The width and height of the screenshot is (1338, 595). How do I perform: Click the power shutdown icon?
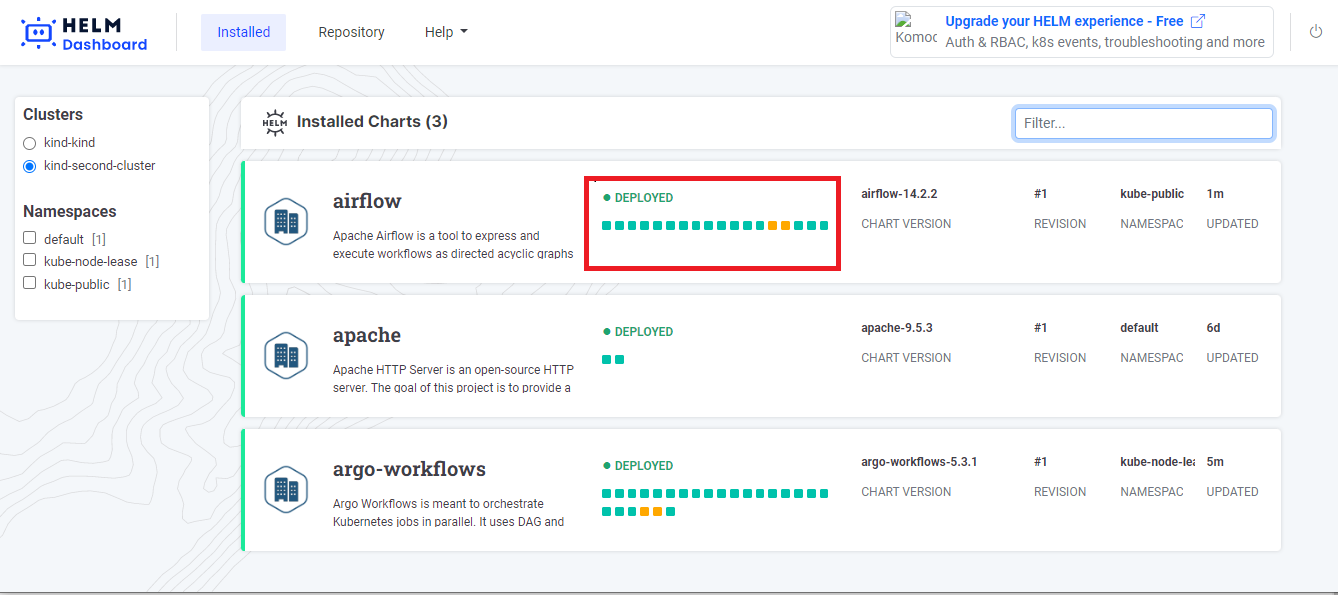point(1316,32)
